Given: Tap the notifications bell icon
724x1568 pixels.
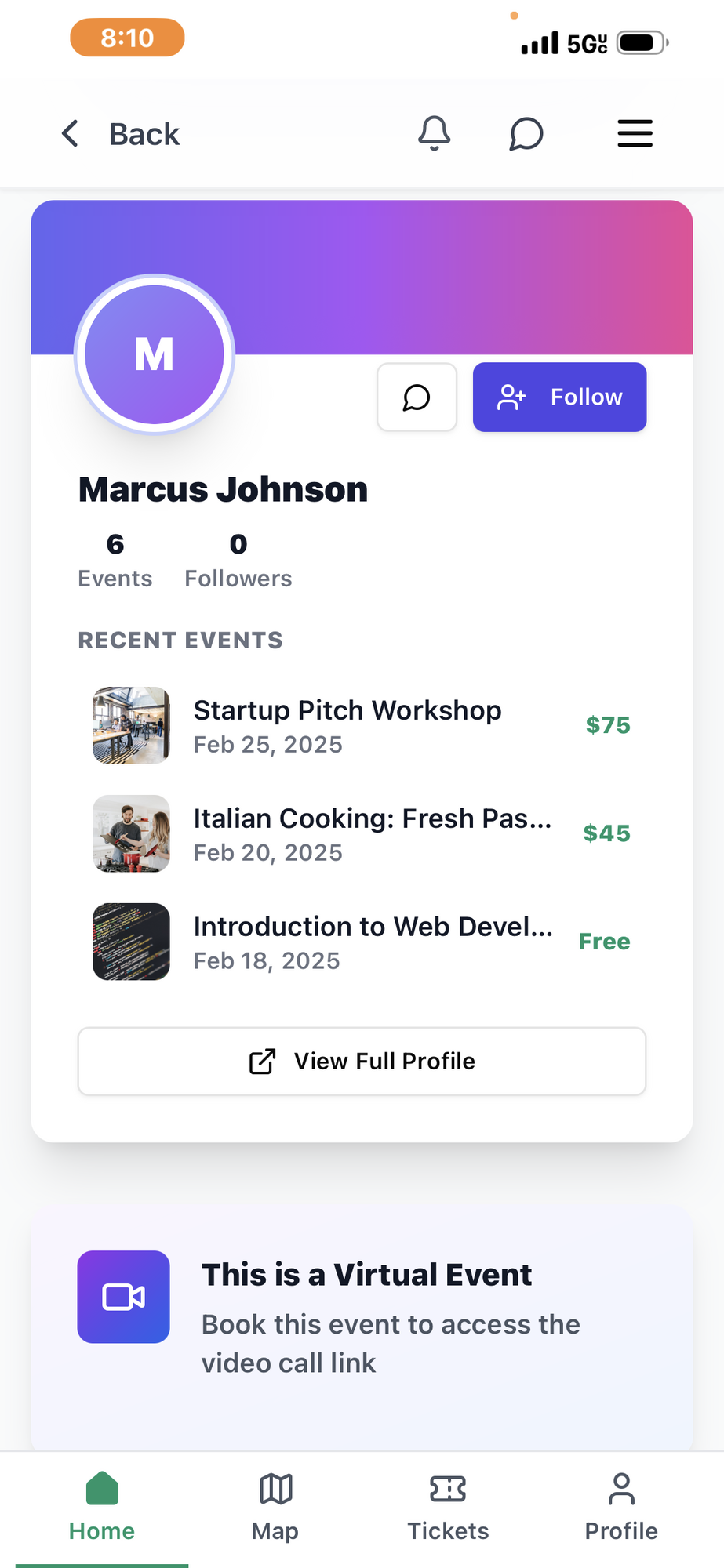Looking at the screenshot, I should point(434,133).
